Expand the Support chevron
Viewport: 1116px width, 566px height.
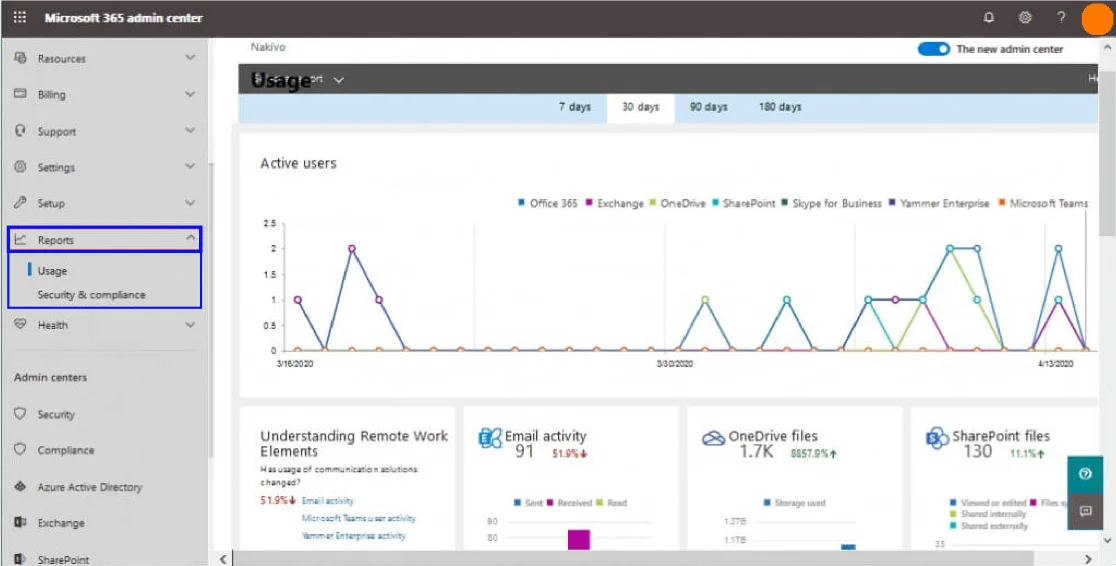(190, 131)
